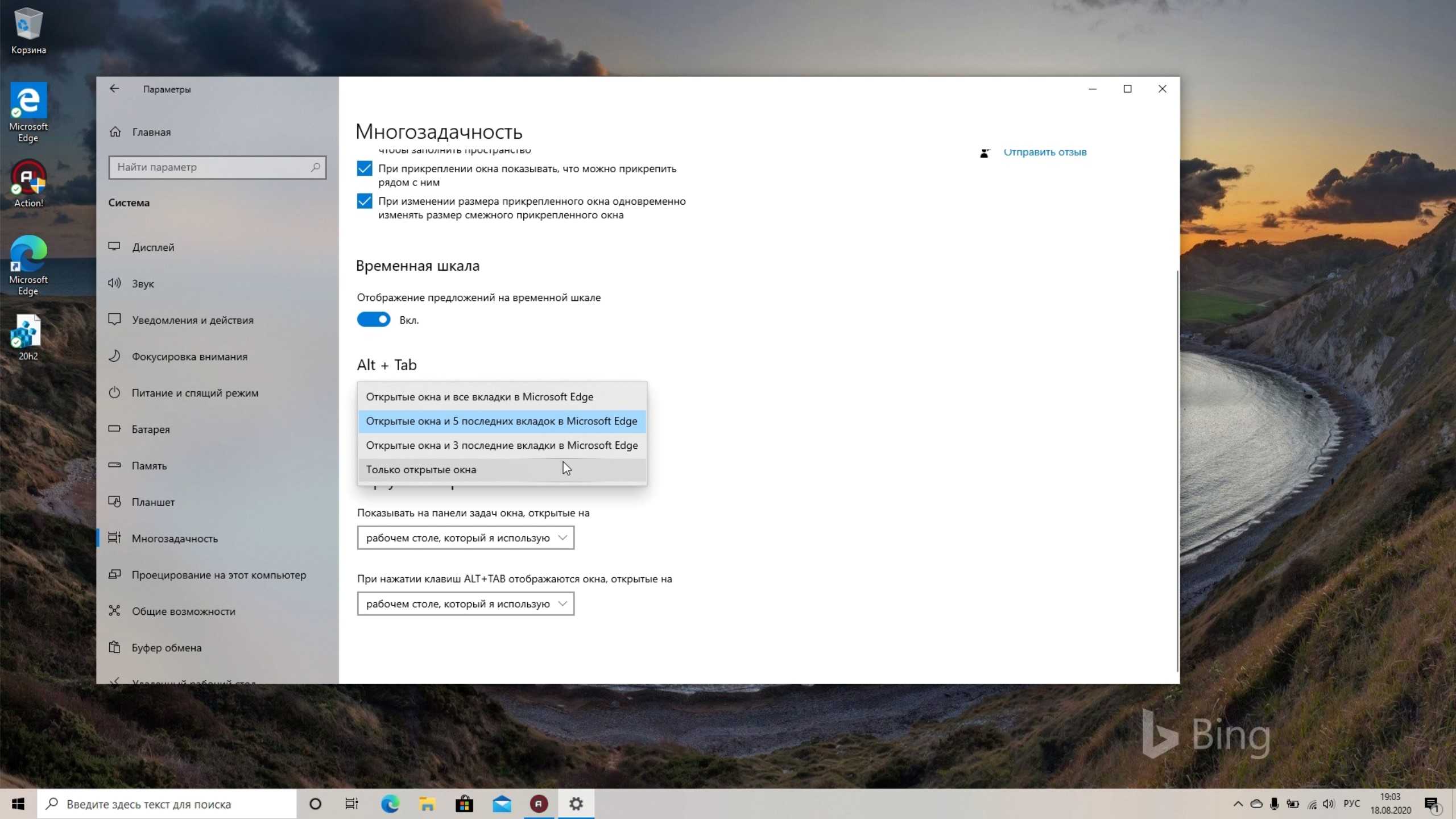Open Task View from the taskbar
The width and height of the screenshot is (1456, 819).
352,804
